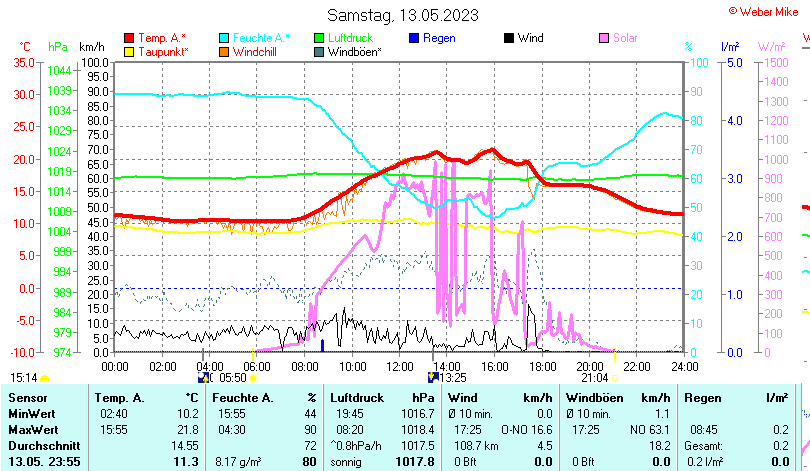Click the minimum temperature value 10.2
The image size is (810, 471).
[x=188, y=414]
